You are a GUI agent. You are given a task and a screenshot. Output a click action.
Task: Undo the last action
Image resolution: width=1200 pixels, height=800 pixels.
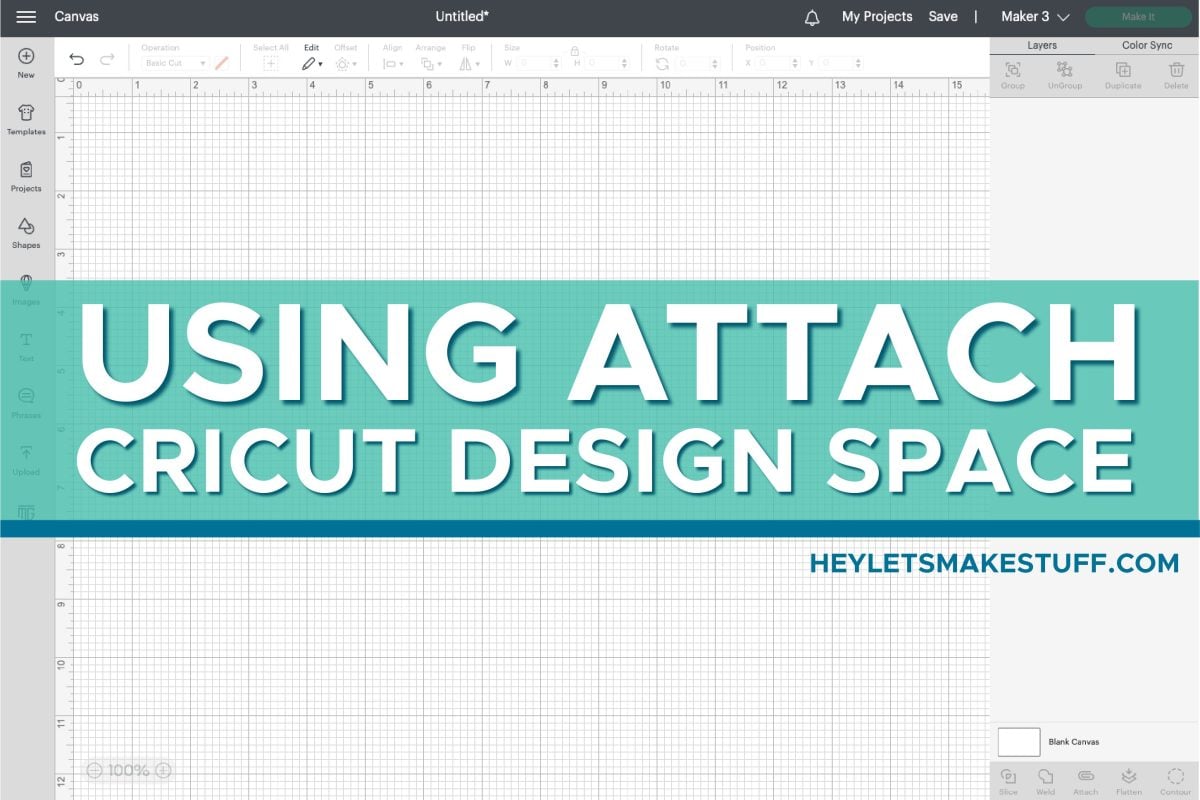coord(77,59)
